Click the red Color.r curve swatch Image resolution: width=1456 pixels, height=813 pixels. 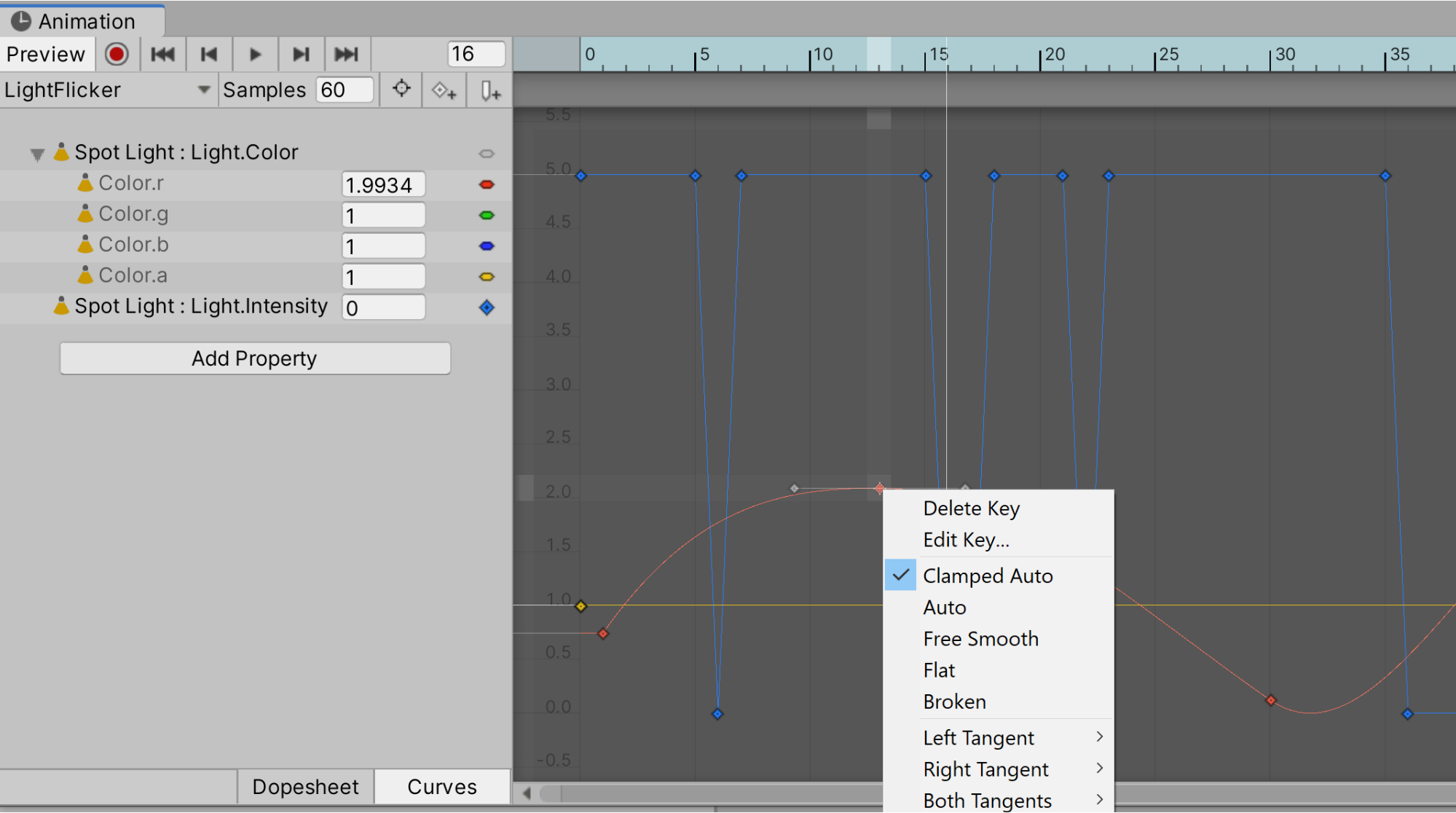coord(487,184)
